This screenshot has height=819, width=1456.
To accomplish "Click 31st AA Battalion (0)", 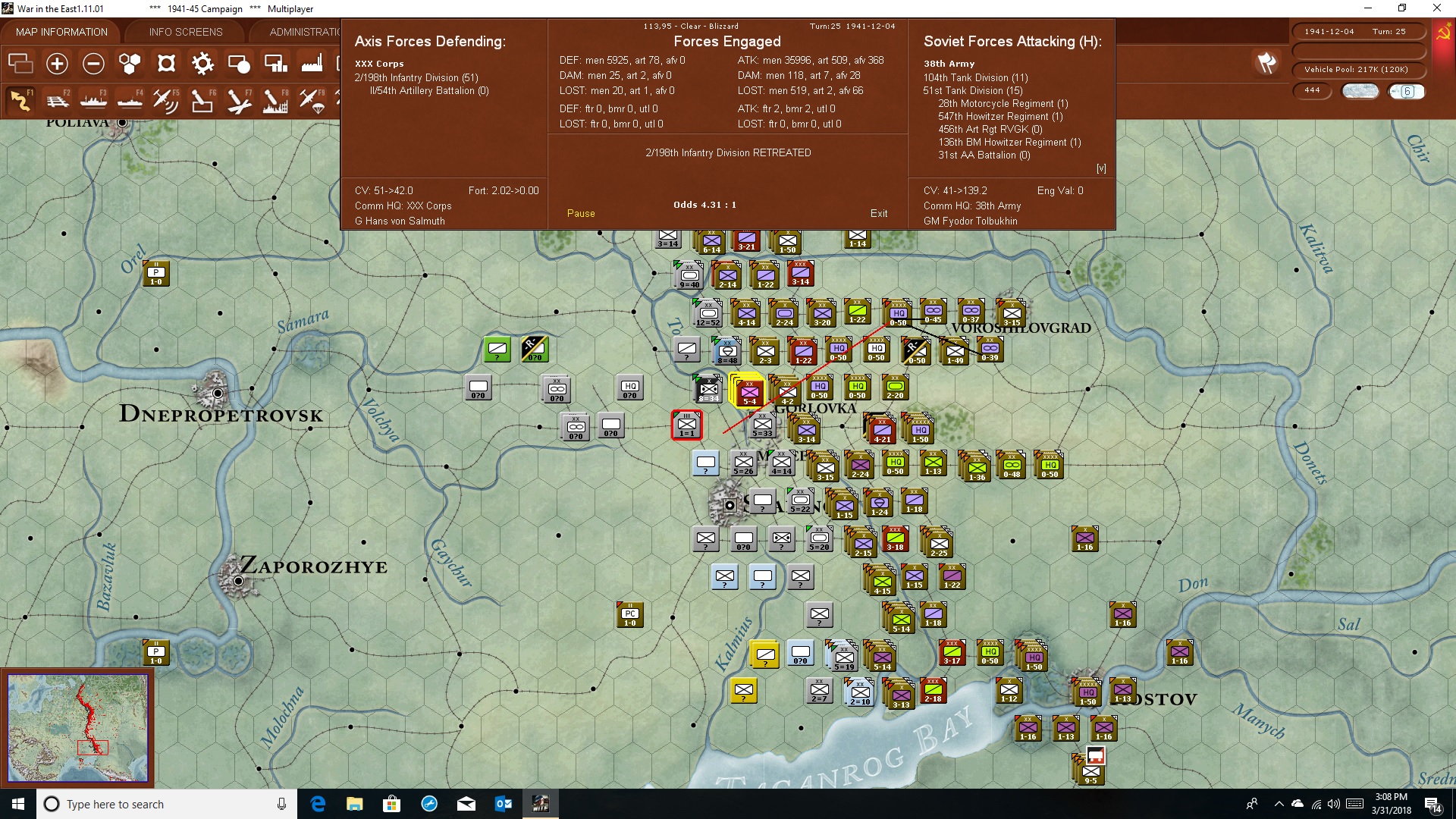I will coord(984,155).
